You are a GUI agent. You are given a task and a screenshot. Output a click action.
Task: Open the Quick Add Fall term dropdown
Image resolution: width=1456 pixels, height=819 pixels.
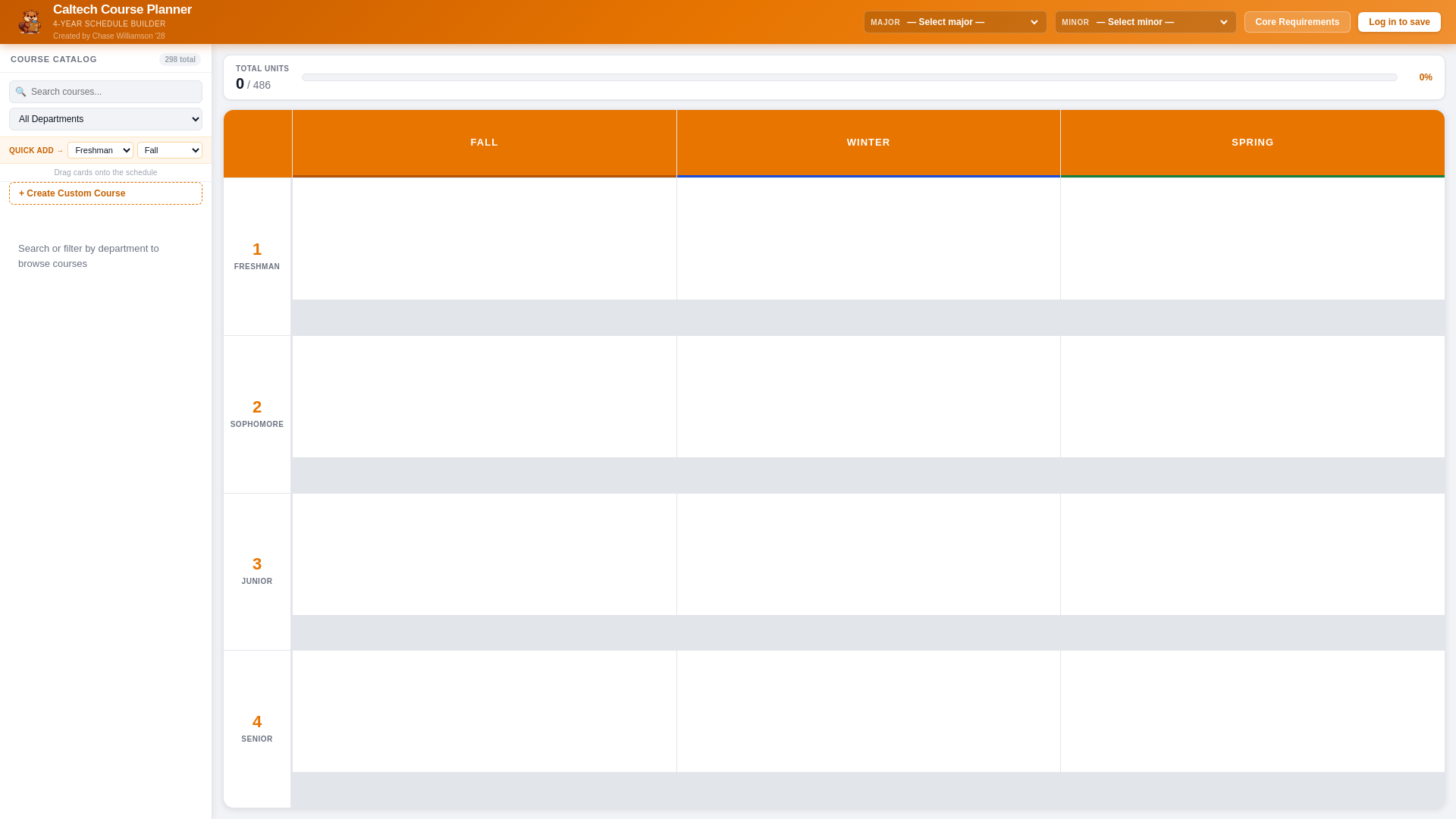170,150
